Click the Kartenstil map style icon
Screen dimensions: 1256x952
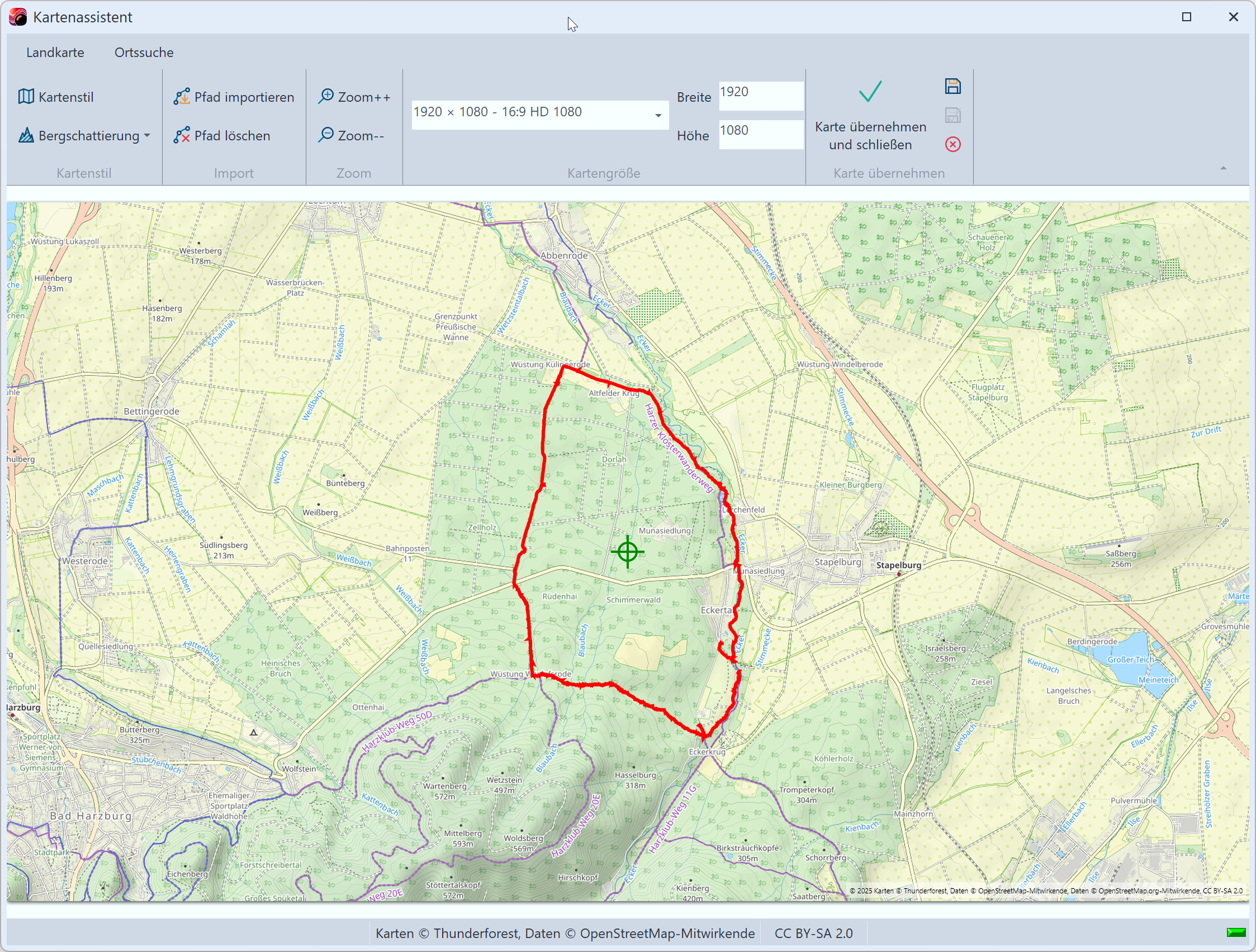tap(26, 97)
